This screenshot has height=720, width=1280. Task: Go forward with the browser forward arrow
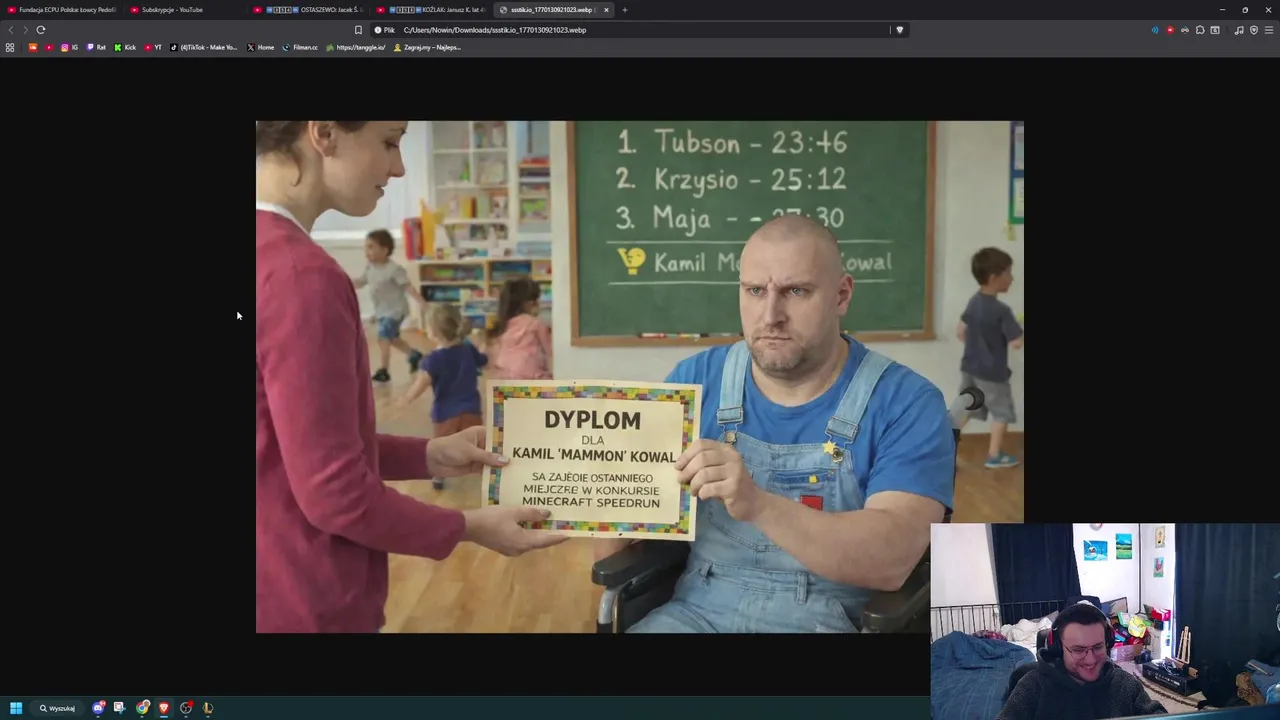(x=25, y=30)
